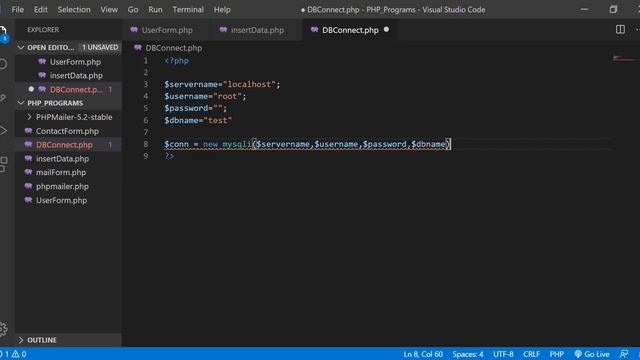Change encoding via UTF-8 status item
Viewport: 640px width, 360px height.
click(503, 354)
